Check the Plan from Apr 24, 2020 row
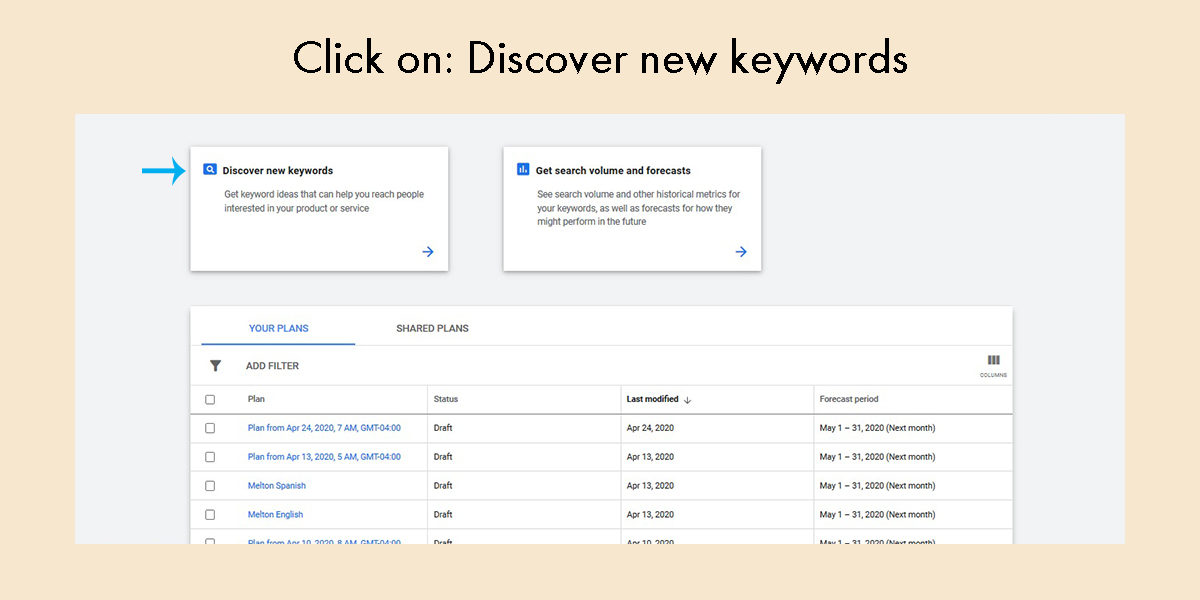1200x600 pixels. coord(210,428)
